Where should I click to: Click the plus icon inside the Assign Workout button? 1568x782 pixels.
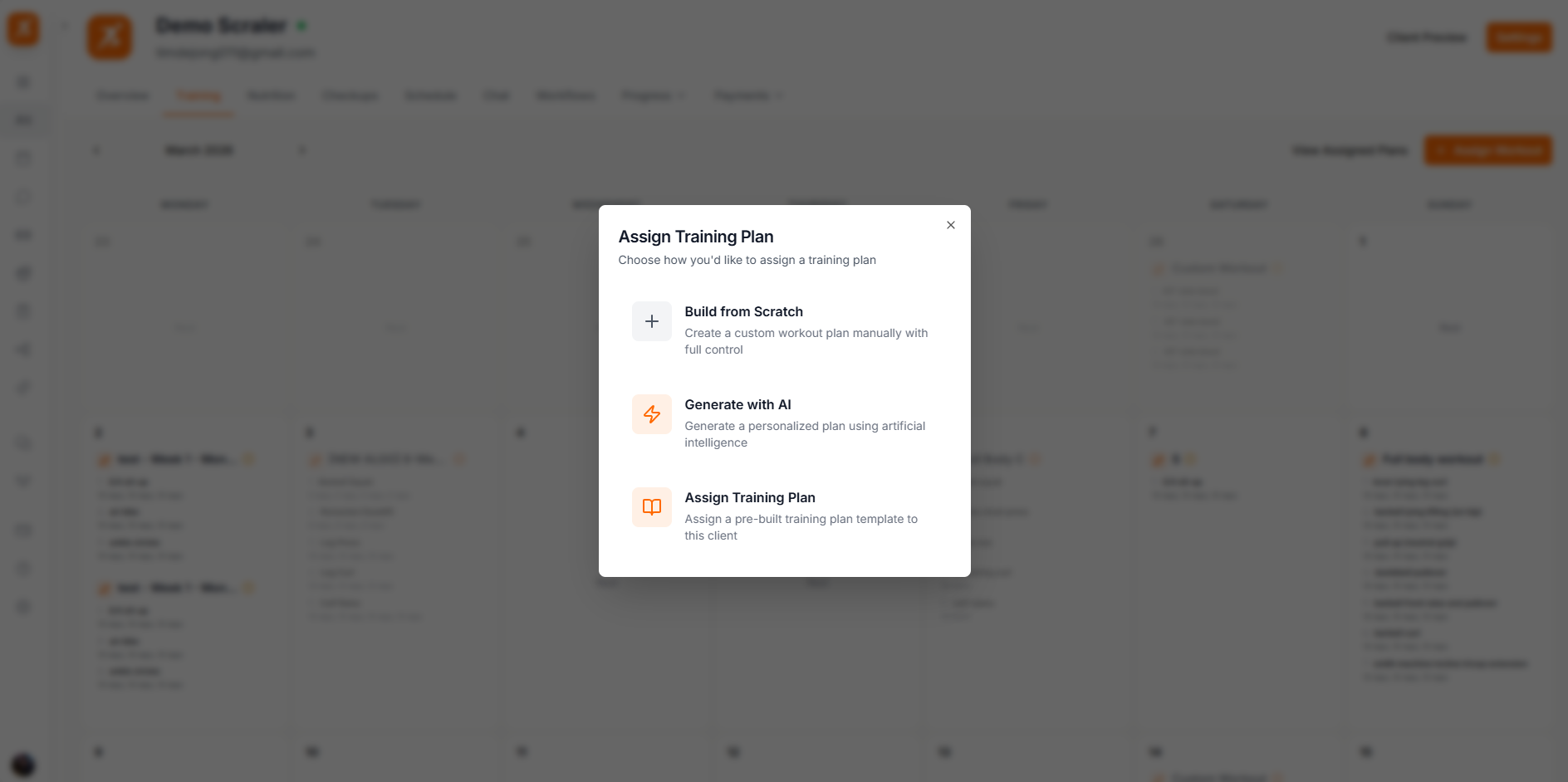(1443, 150)
